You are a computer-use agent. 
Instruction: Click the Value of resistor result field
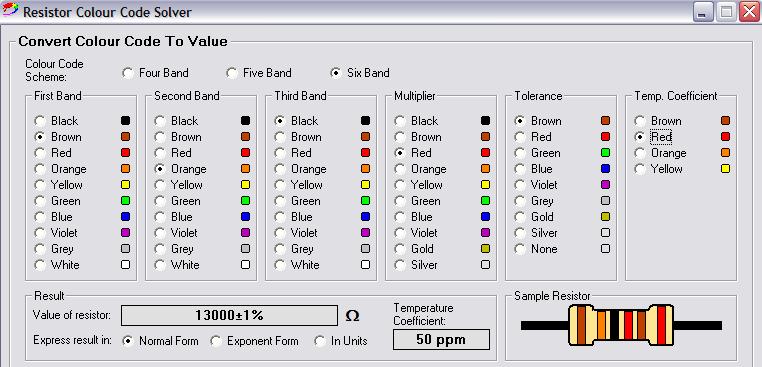229,315
